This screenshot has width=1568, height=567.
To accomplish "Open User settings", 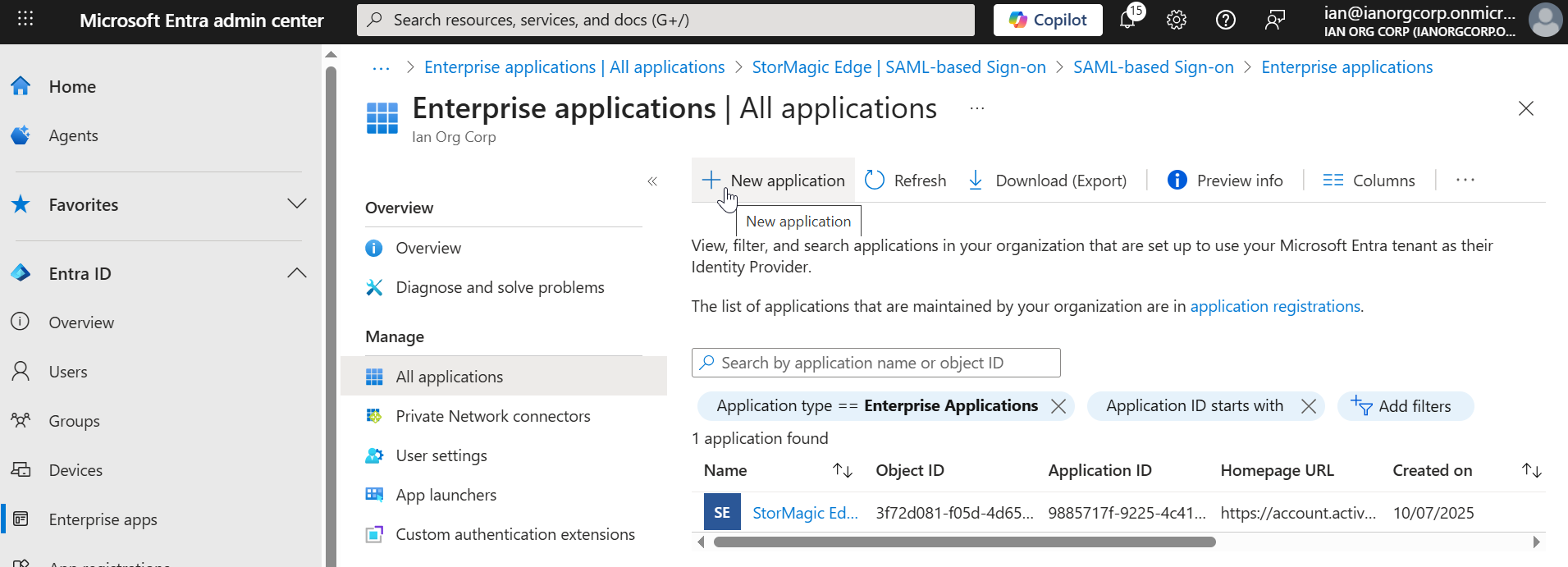I will [x=441, y=455].
